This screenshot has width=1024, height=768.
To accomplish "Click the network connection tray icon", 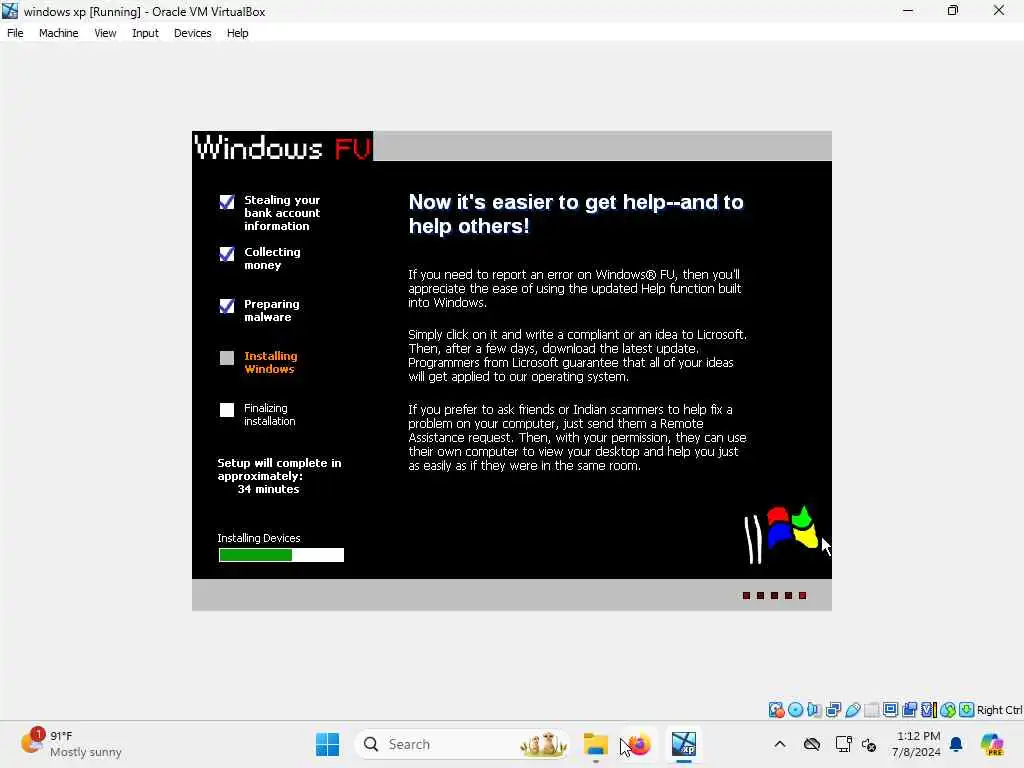I will (x=843, y=744).
